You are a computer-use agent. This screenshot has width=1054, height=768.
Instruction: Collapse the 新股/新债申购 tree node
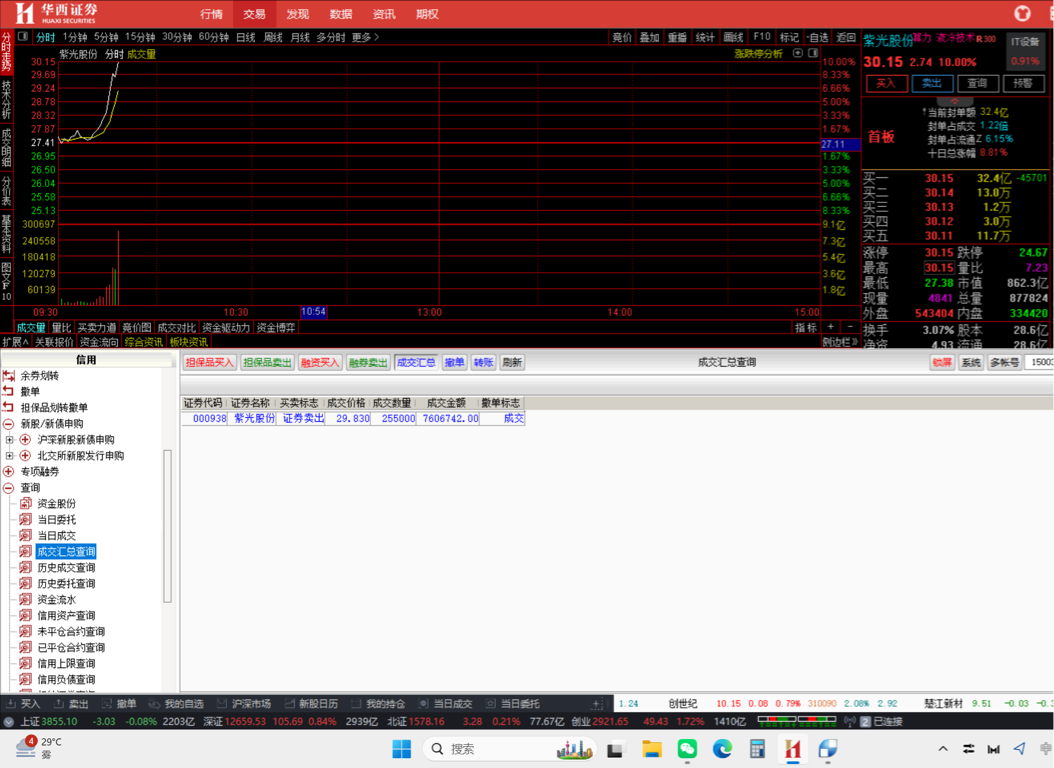(x=9, y=423)
